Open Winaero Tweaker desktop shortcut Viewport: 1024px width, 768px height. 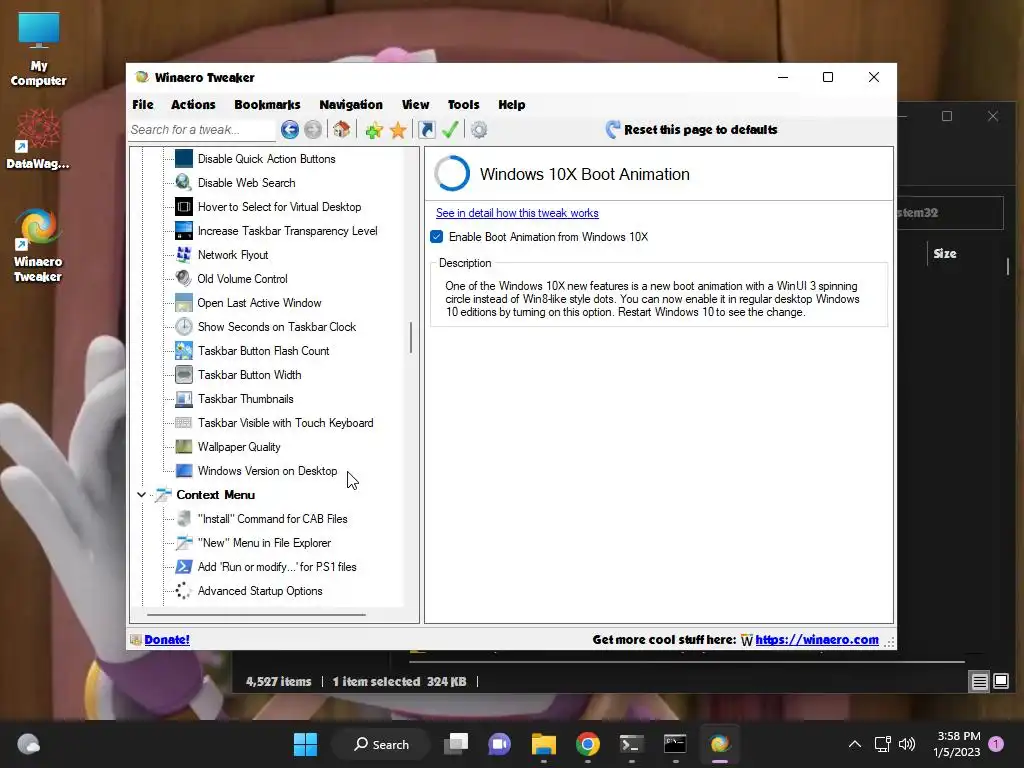(x=38, y=245)
